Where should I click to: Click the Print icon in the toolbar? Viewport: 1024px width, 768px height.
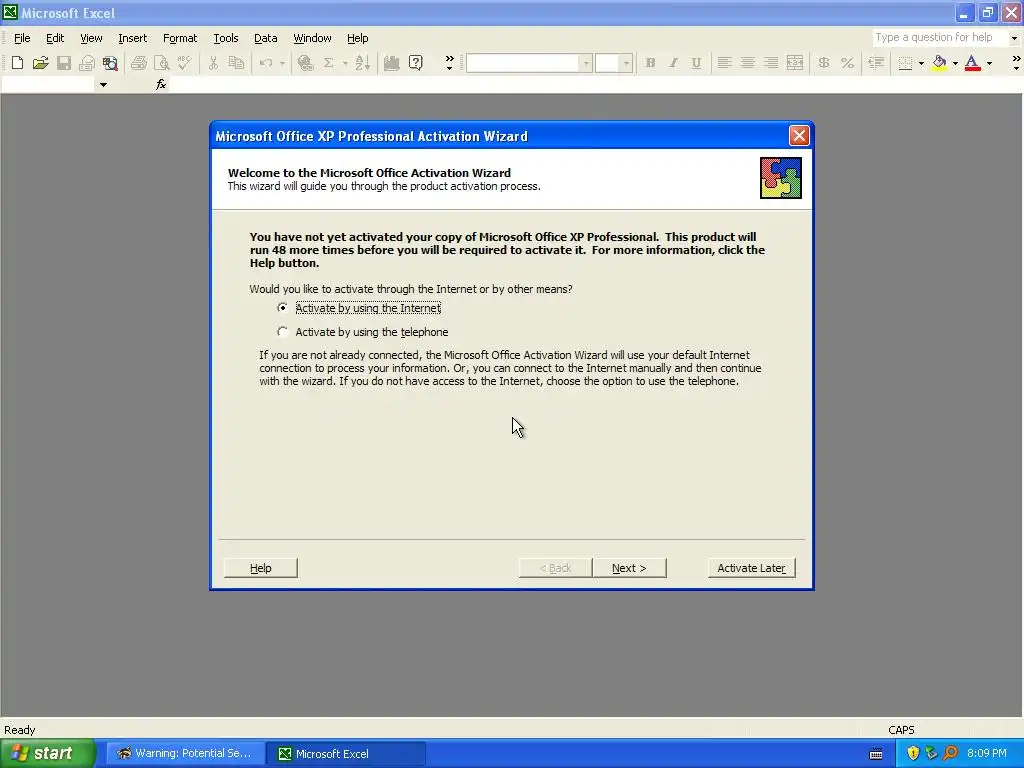click(138, 63)
